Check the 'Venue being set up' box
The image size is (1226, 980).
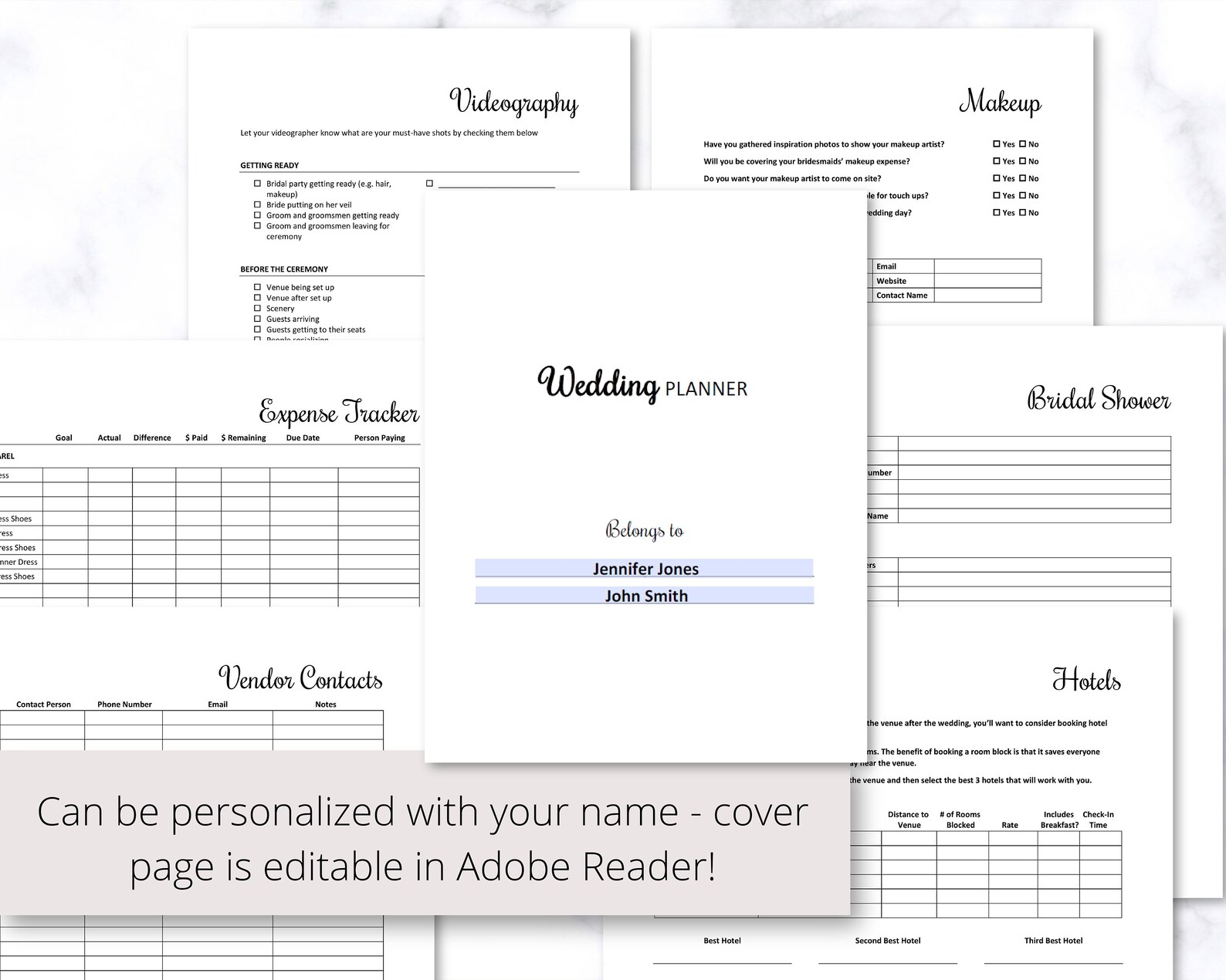(257, 287)
